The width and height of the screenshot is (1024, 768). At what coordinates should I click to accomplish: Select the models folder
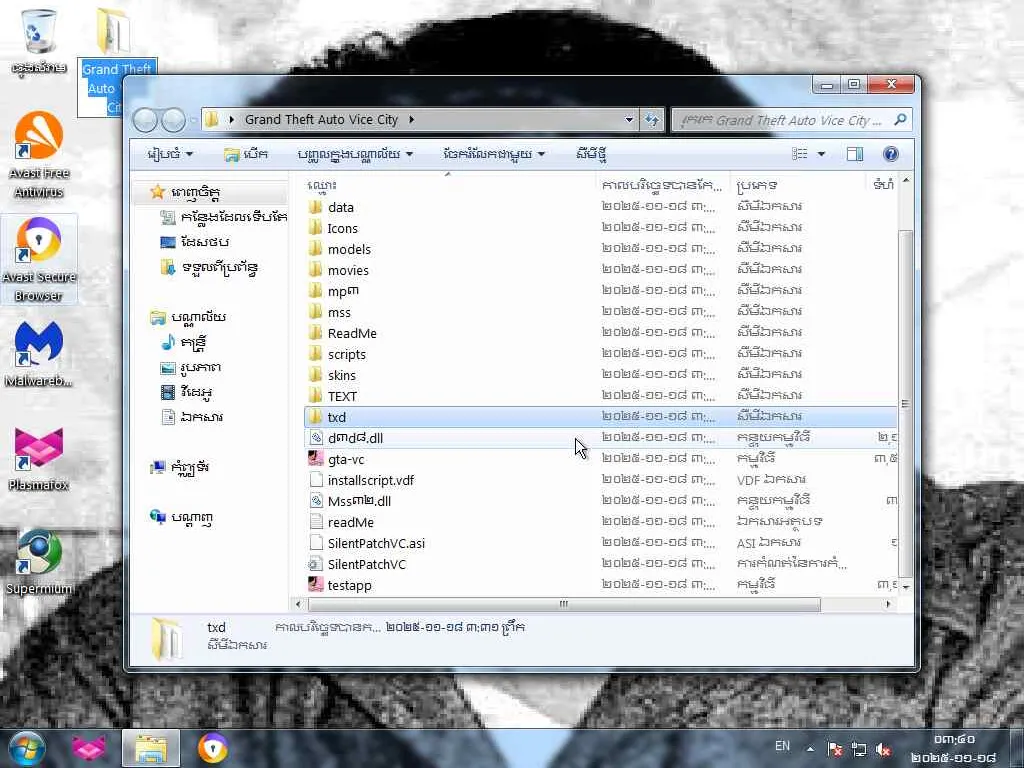pyautogui.click(x=600, y=249)
